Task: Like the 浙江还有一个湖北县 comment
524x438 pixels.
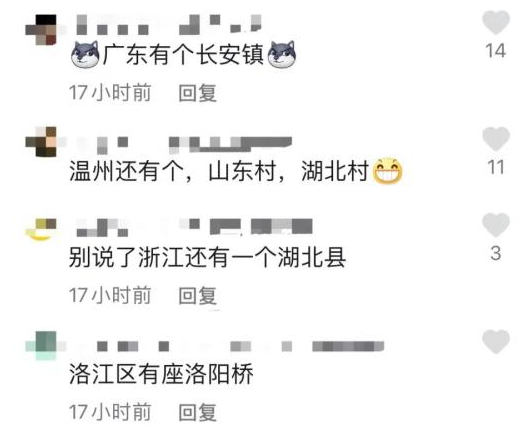Action: (496, 225)
